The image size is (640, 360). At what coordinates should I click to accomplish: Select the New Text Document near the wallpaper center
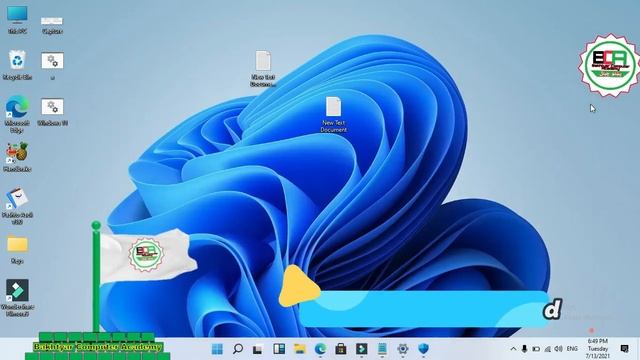[333, 115]
